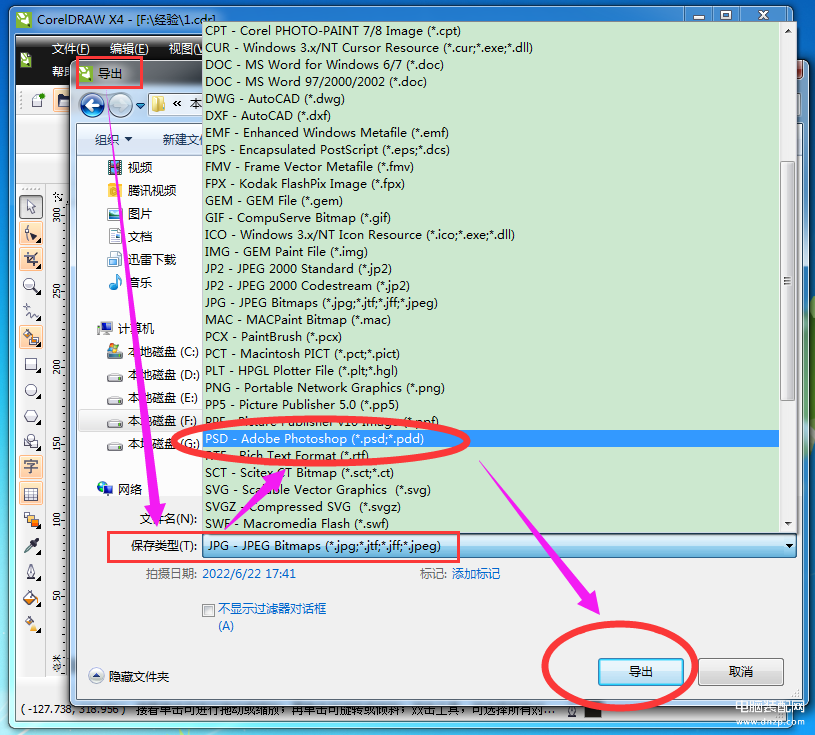Viewport: 815px width, 735px height.
Task: Select the Table tool
Action: click(x=31, y=494)
